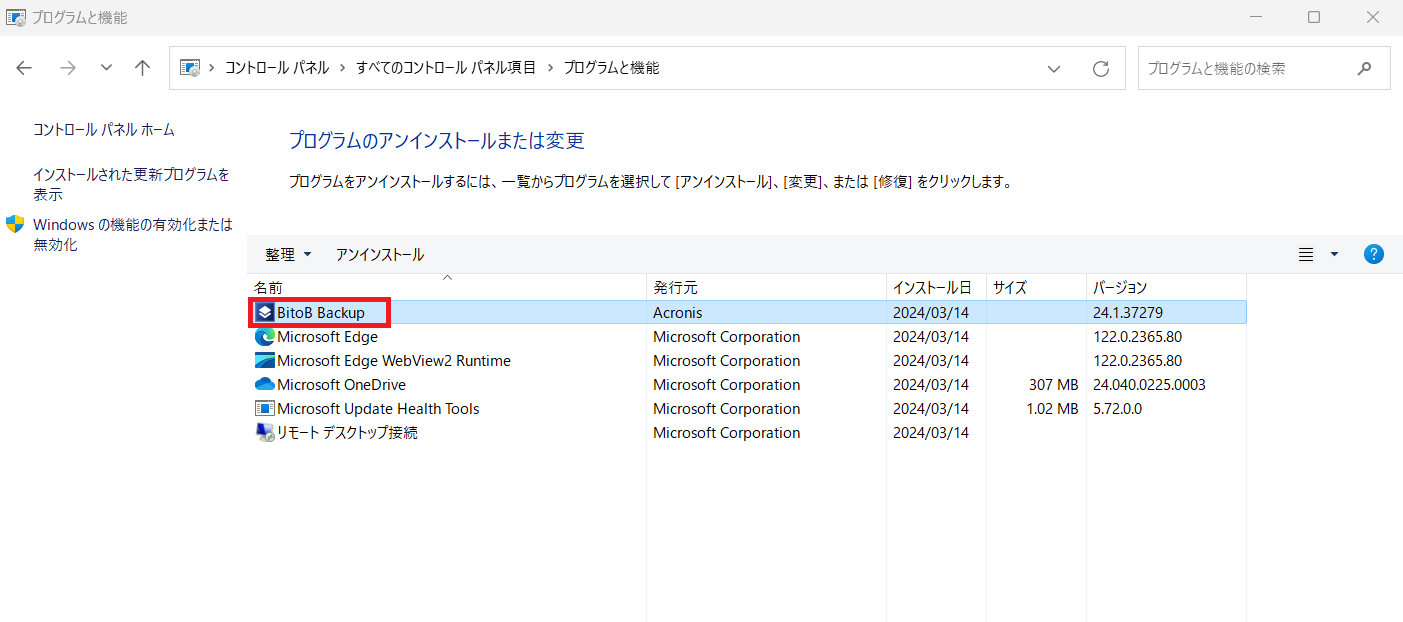Select プログラムと機能 breadcrumb segment
The width and height of the screenshot is (1403, 622).
[612, 68]
